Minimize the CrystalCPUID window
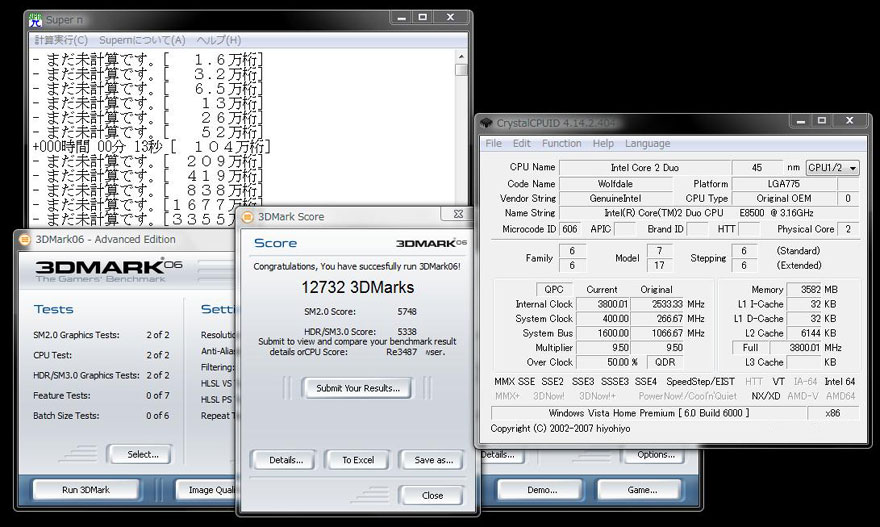Viewport: 880px width, 527px height. (x=801, y=121)
